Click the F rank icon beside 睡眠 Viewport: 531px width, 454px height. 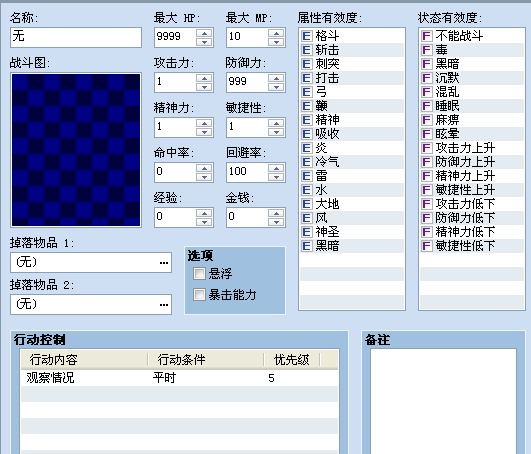[426, 106]
